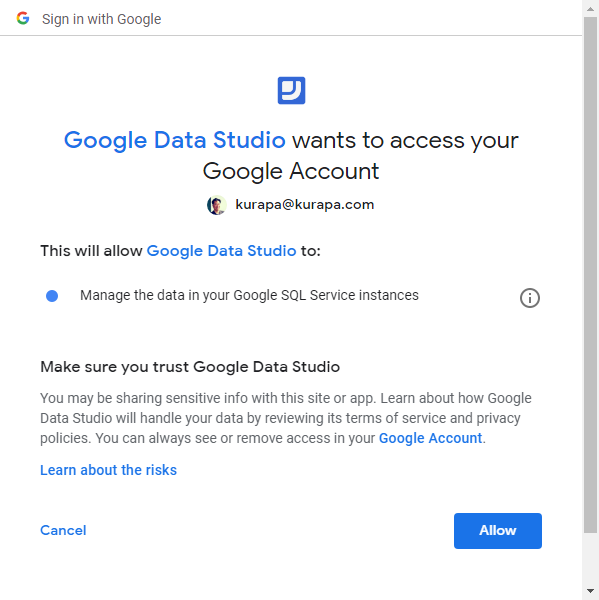Image resolution: width=599 pixels, height=600 pixels.
Task: Click the Google G logo
Action: tap(23, 18)
